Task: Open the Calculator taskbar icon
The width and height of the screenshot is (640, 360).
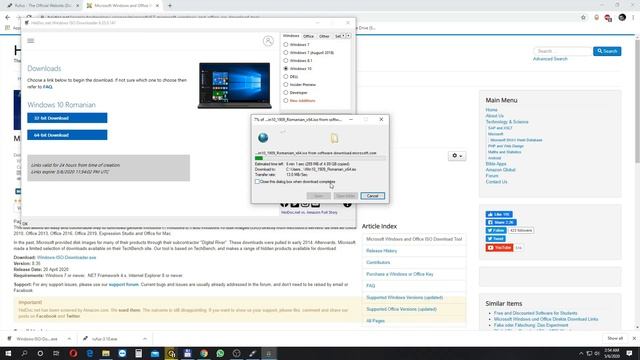Action: [x=138, y=353]
